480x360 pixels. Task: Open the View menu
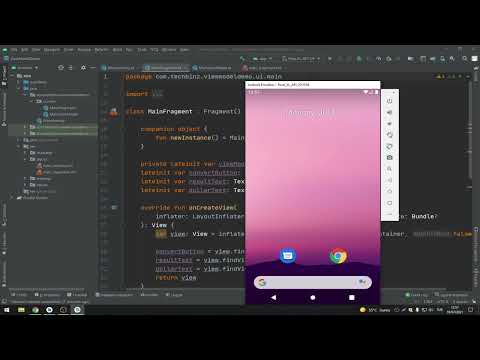click(36, 50)
